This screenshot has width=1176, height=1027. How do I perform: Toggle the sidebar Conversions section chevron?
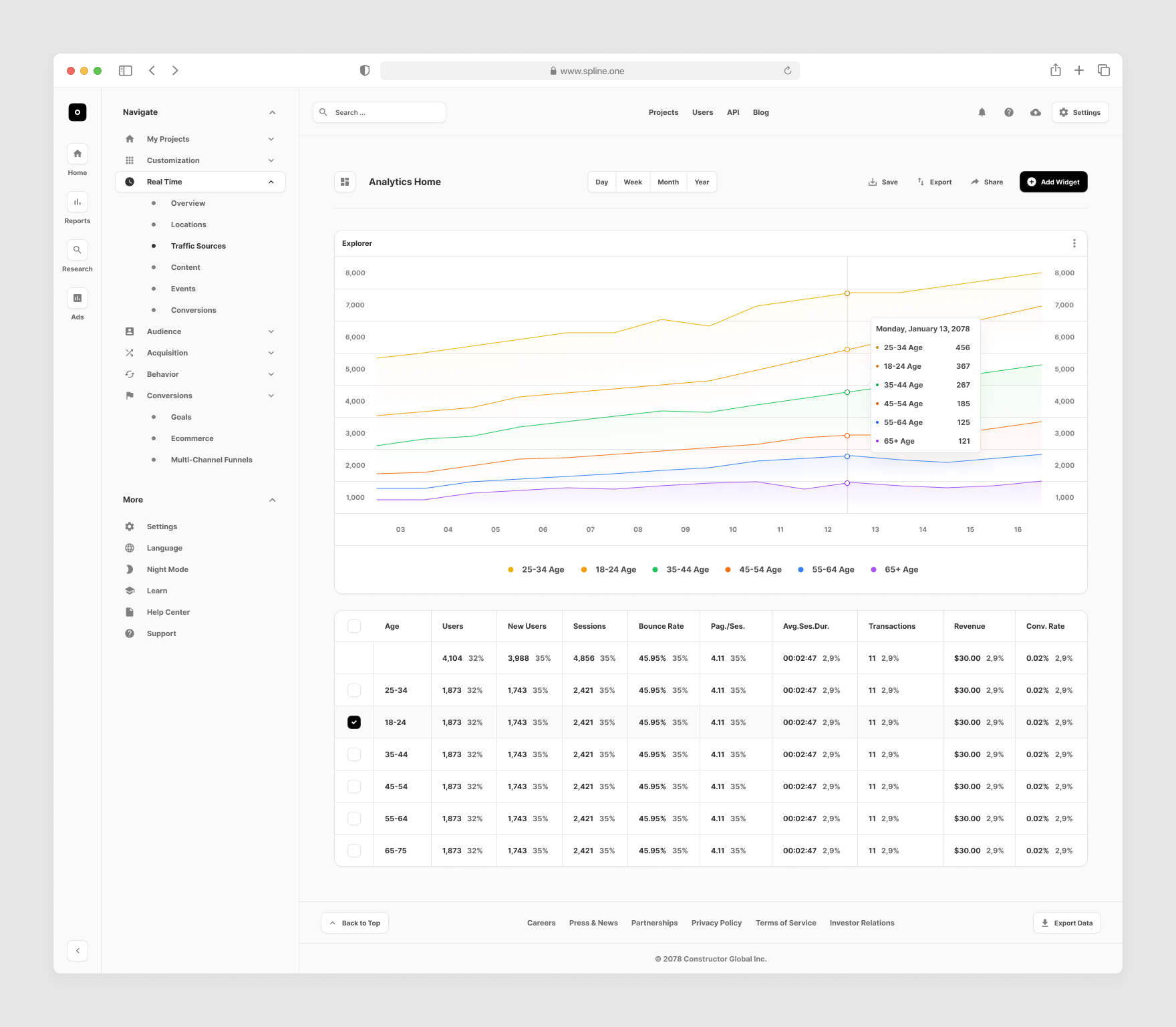271,396
